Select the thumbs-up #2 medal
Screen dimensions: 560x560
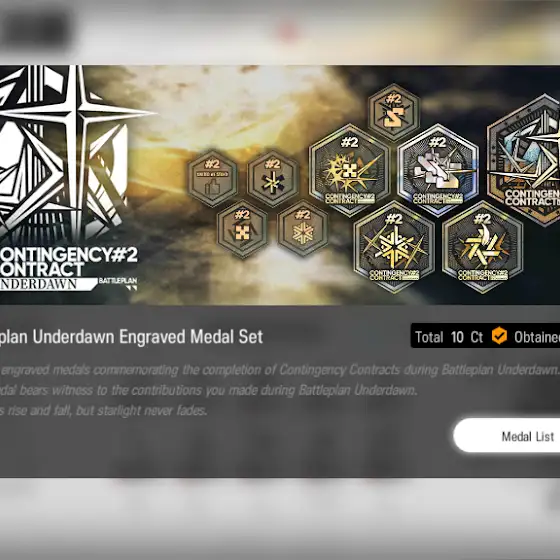coord(212,178)
